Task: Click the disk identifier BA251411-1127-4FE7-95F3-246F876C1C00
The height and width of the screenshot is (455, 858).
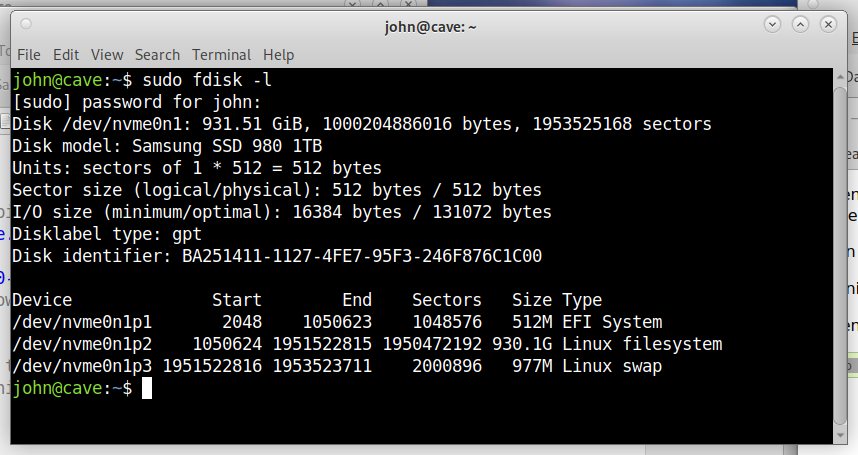Action: [x=362, y=256]
